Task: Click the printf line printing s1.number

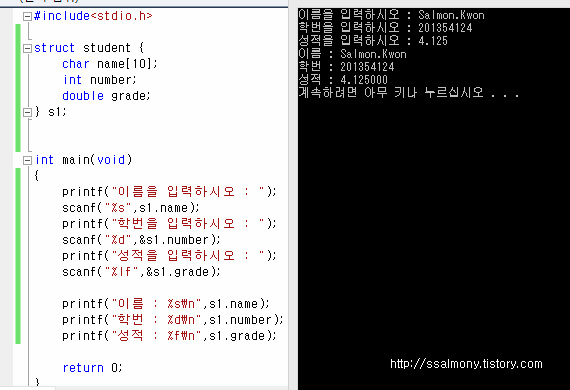Action: coord(173,320)
